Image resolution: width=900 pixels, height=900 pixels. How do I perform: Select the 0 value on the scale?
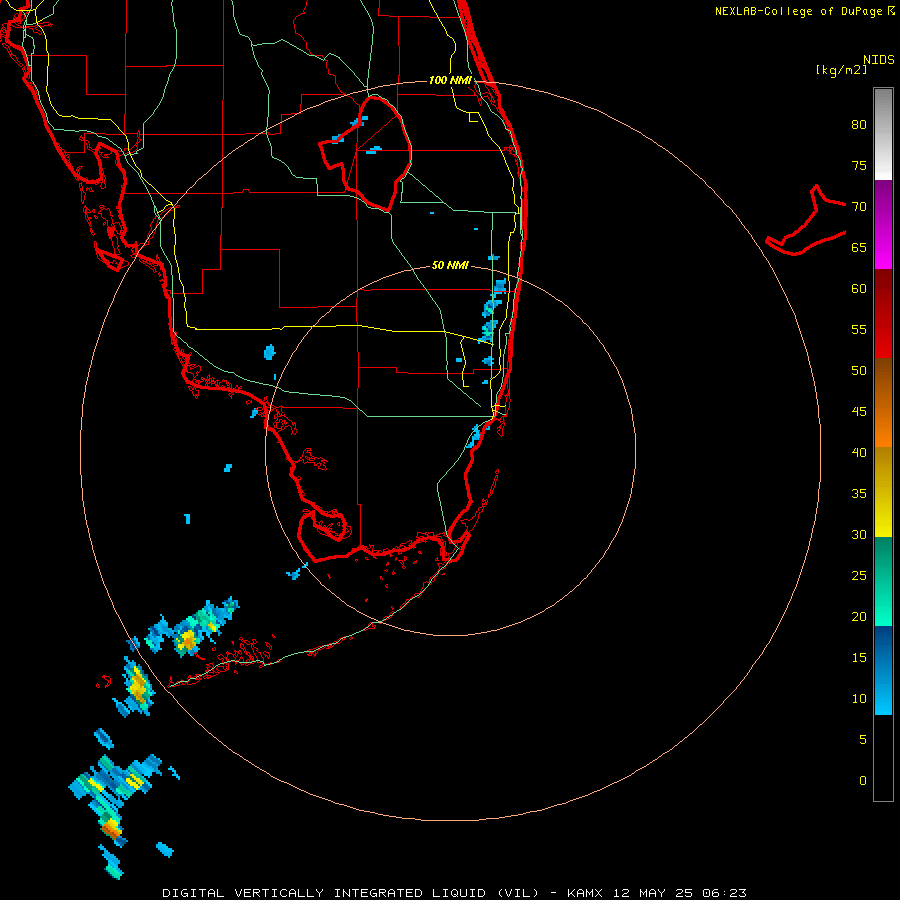point(863,781)
